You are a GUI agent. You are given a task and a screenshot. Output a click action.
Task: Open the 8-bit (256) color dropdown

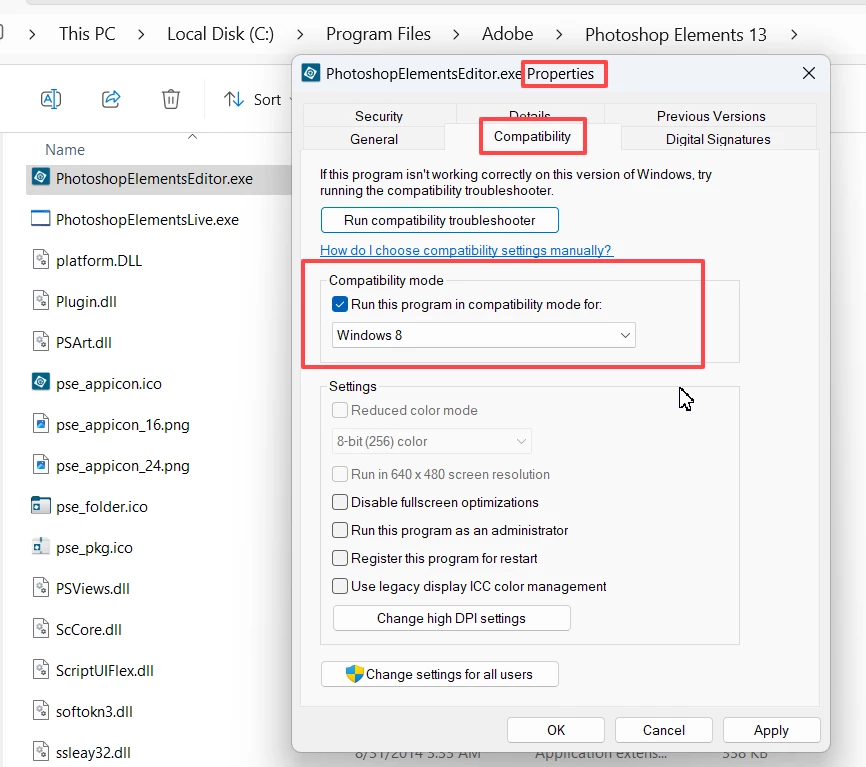431,441
